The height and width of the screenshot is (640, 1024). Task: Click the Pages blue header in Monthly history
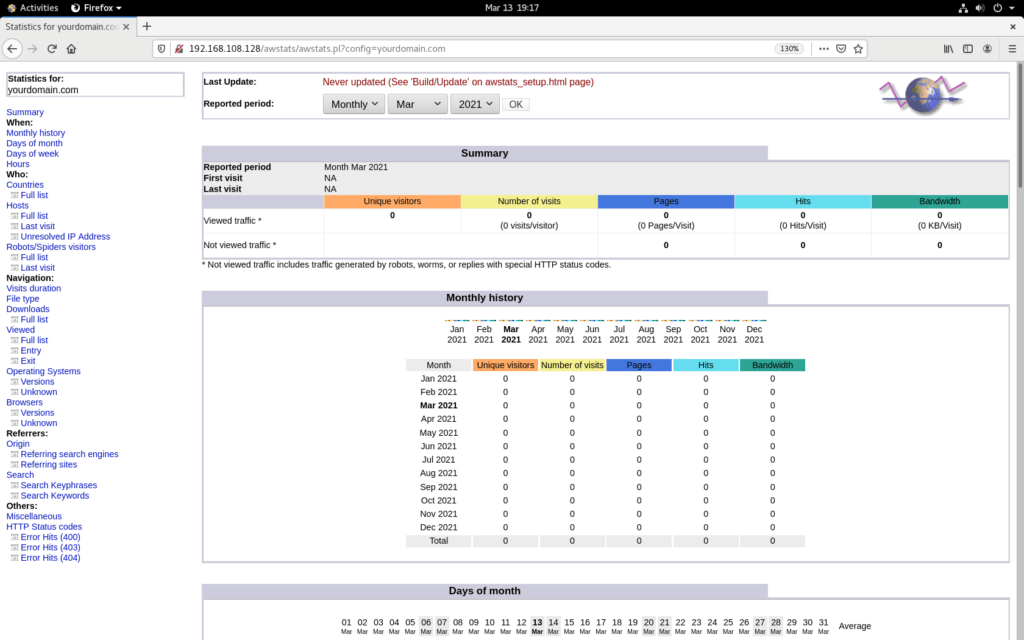pyautogui.click(x=639, y=365)
